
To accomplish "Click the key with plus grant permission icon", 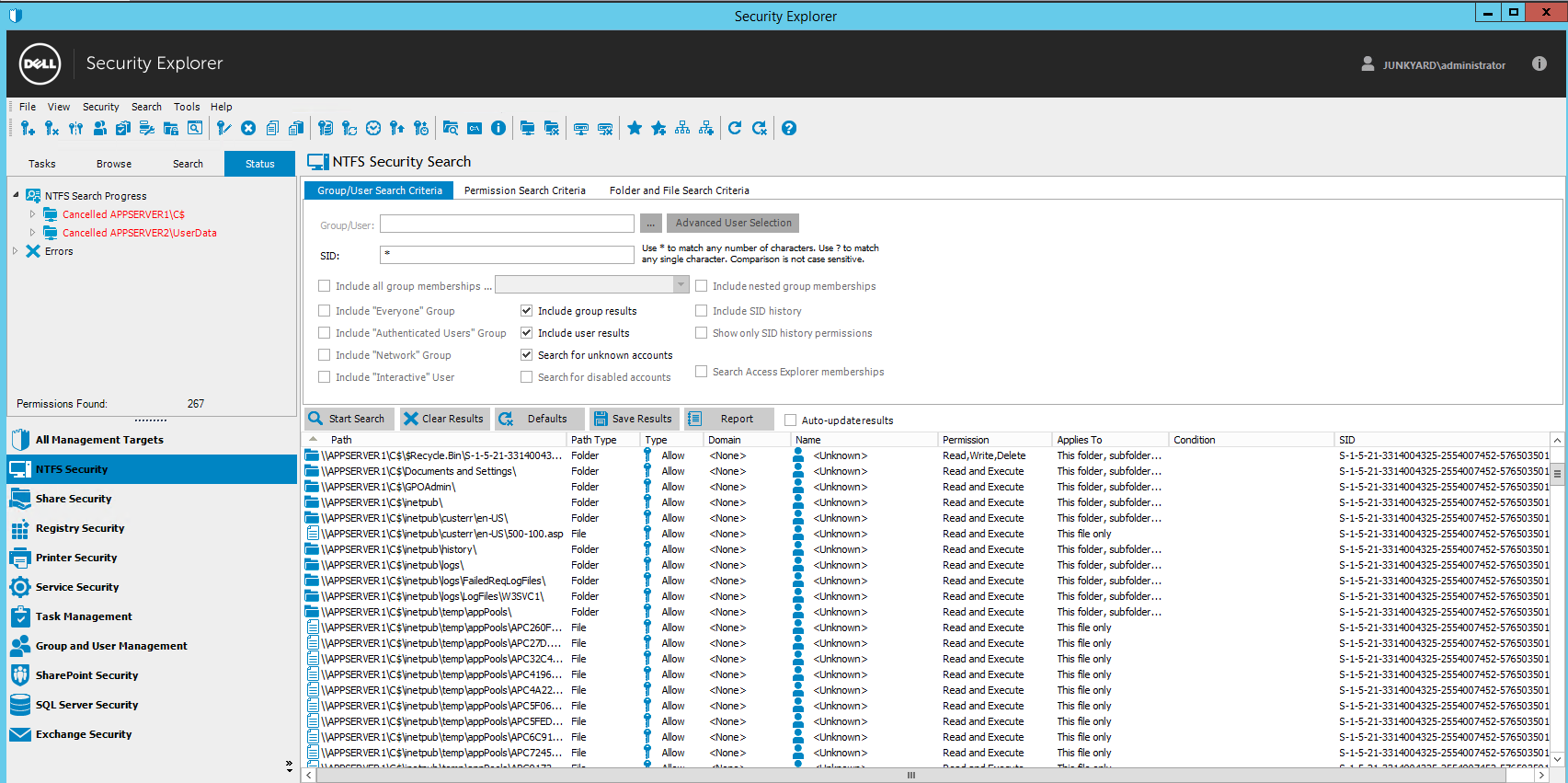I will click(x=28, y=129).
